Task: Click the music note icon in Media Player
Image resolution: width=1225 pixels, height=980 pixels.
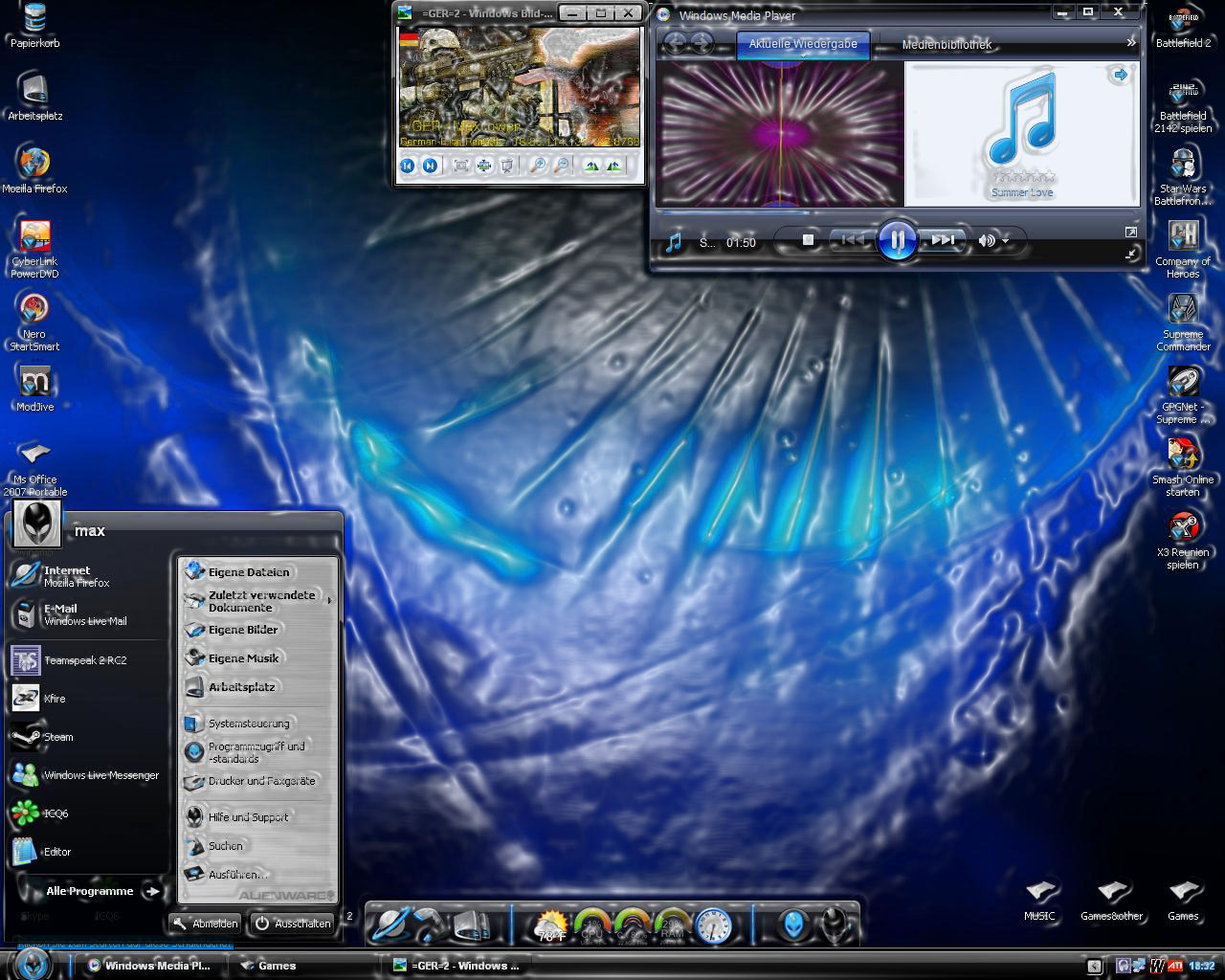Action: (675, 243)
